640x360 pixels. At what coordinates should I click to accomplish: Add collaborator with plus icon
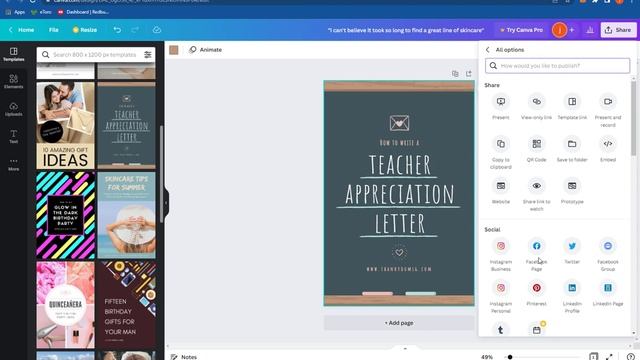tap(572, 30)
